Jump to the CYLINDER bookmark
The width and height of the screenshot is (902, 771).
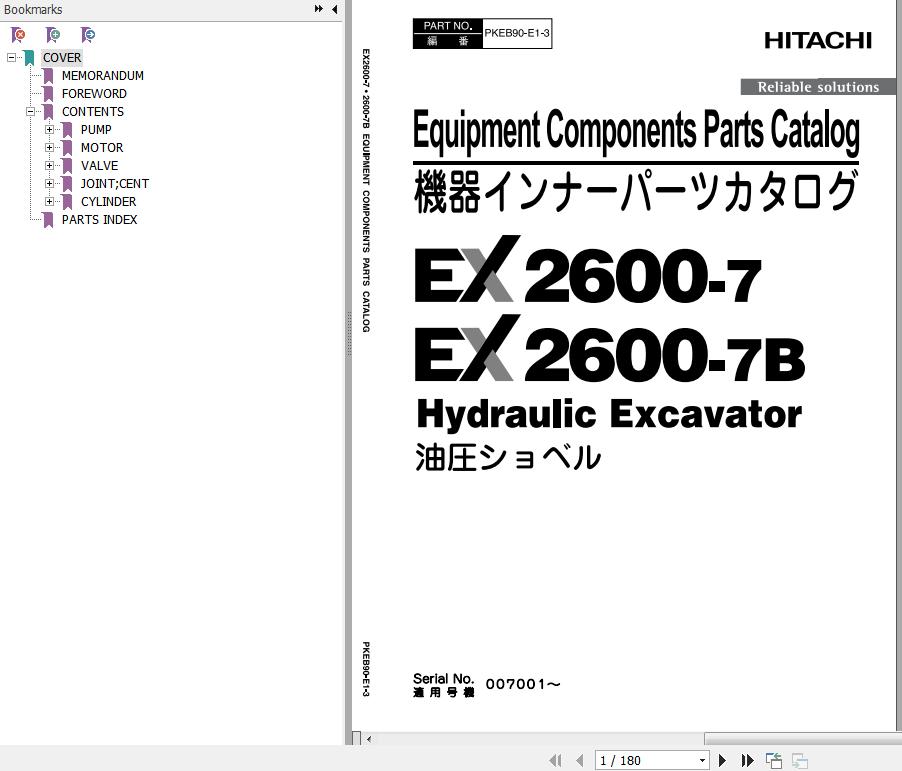[109, 201]
